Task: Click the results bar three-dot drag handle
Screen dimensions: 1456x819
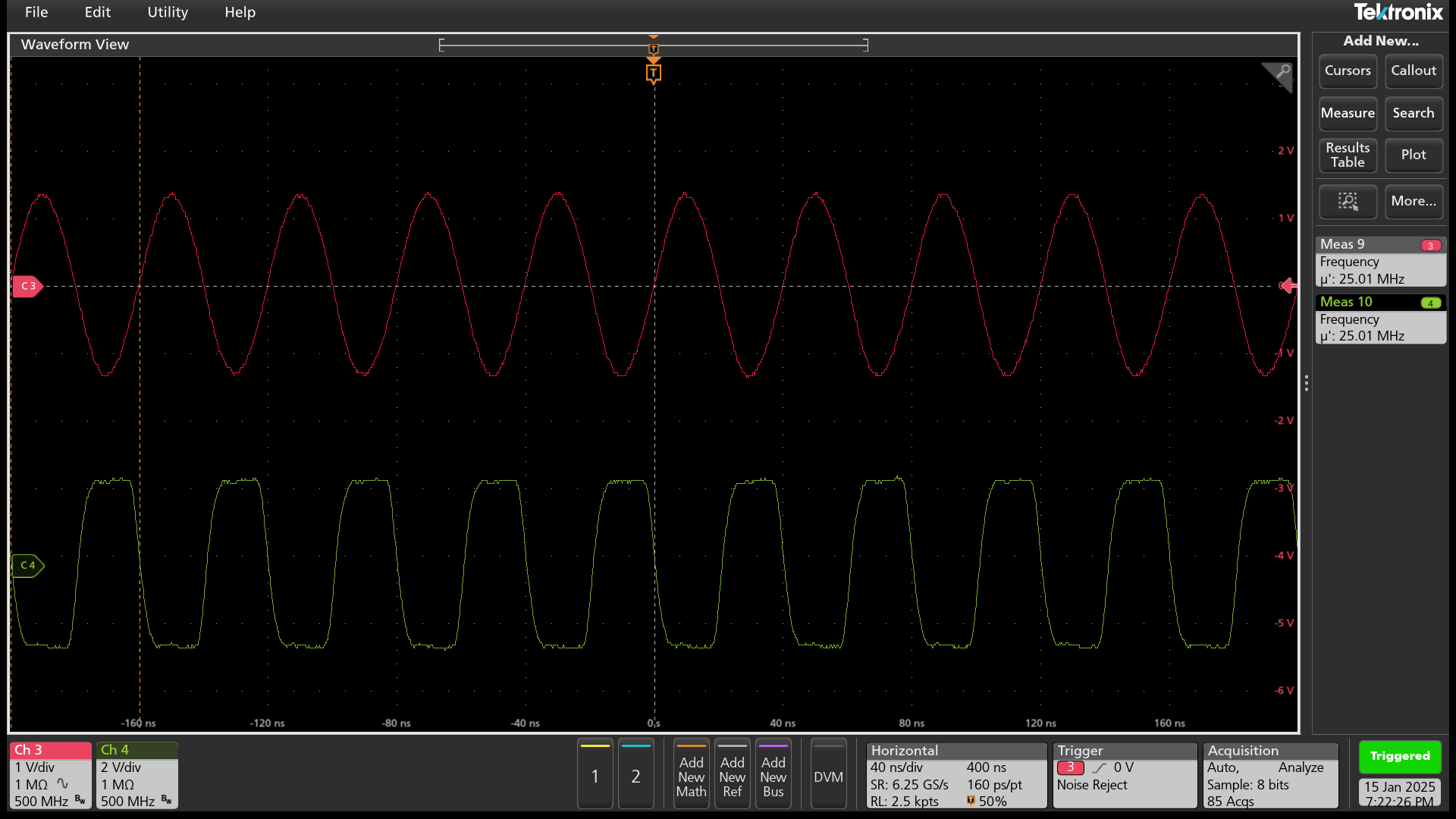Action: [1306, 383]
